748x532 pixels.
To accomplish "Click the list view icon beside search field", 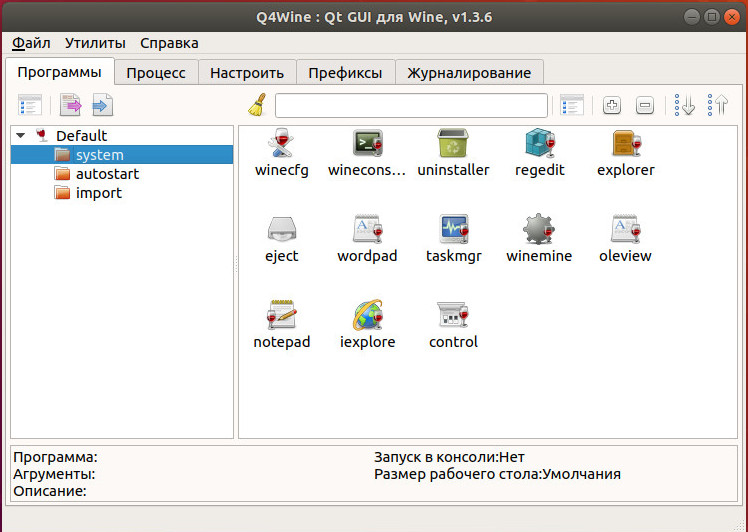I will point(571,105).
